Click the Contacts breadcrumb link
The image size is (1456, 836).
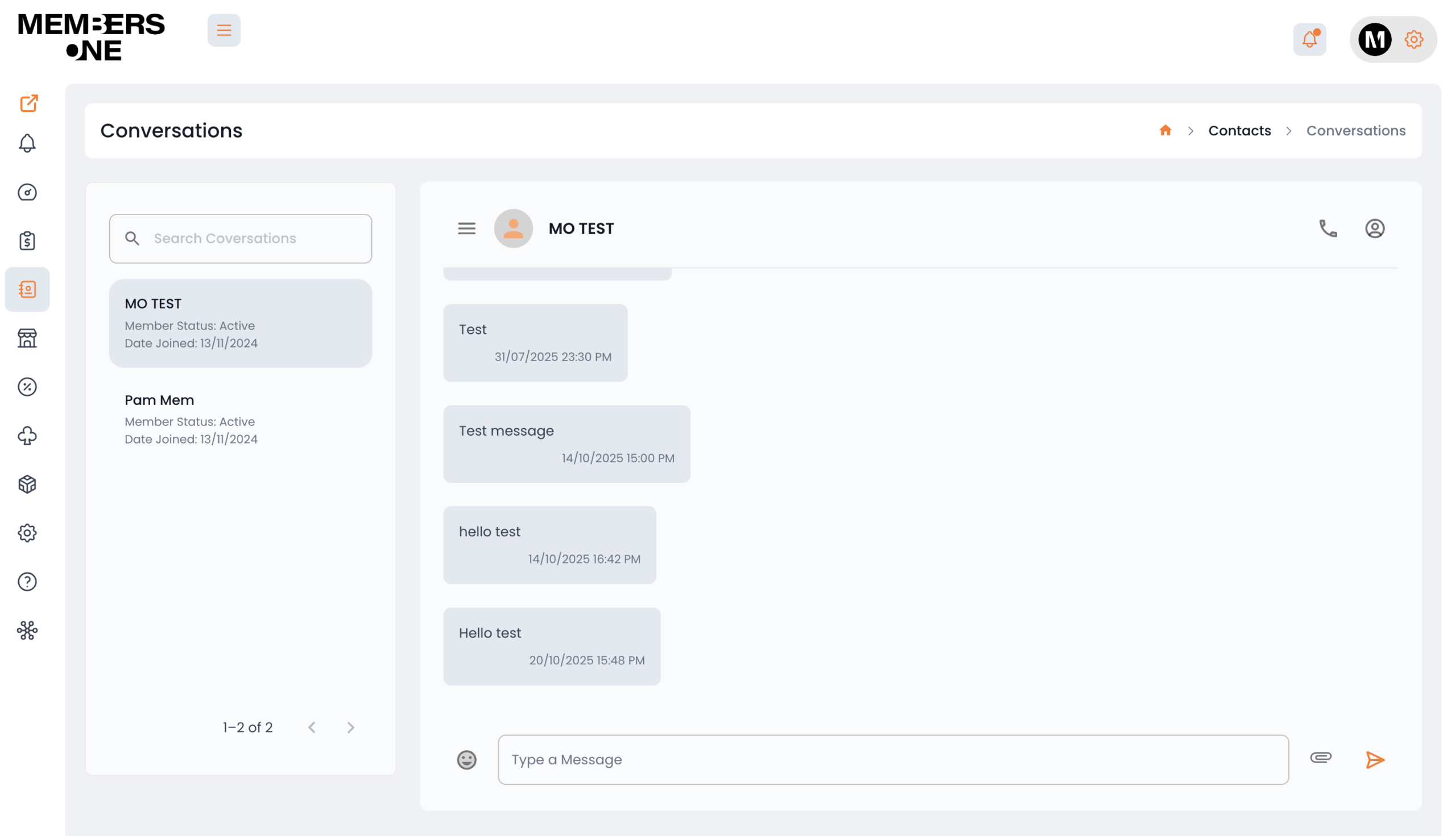click(x=1239, y=131)
